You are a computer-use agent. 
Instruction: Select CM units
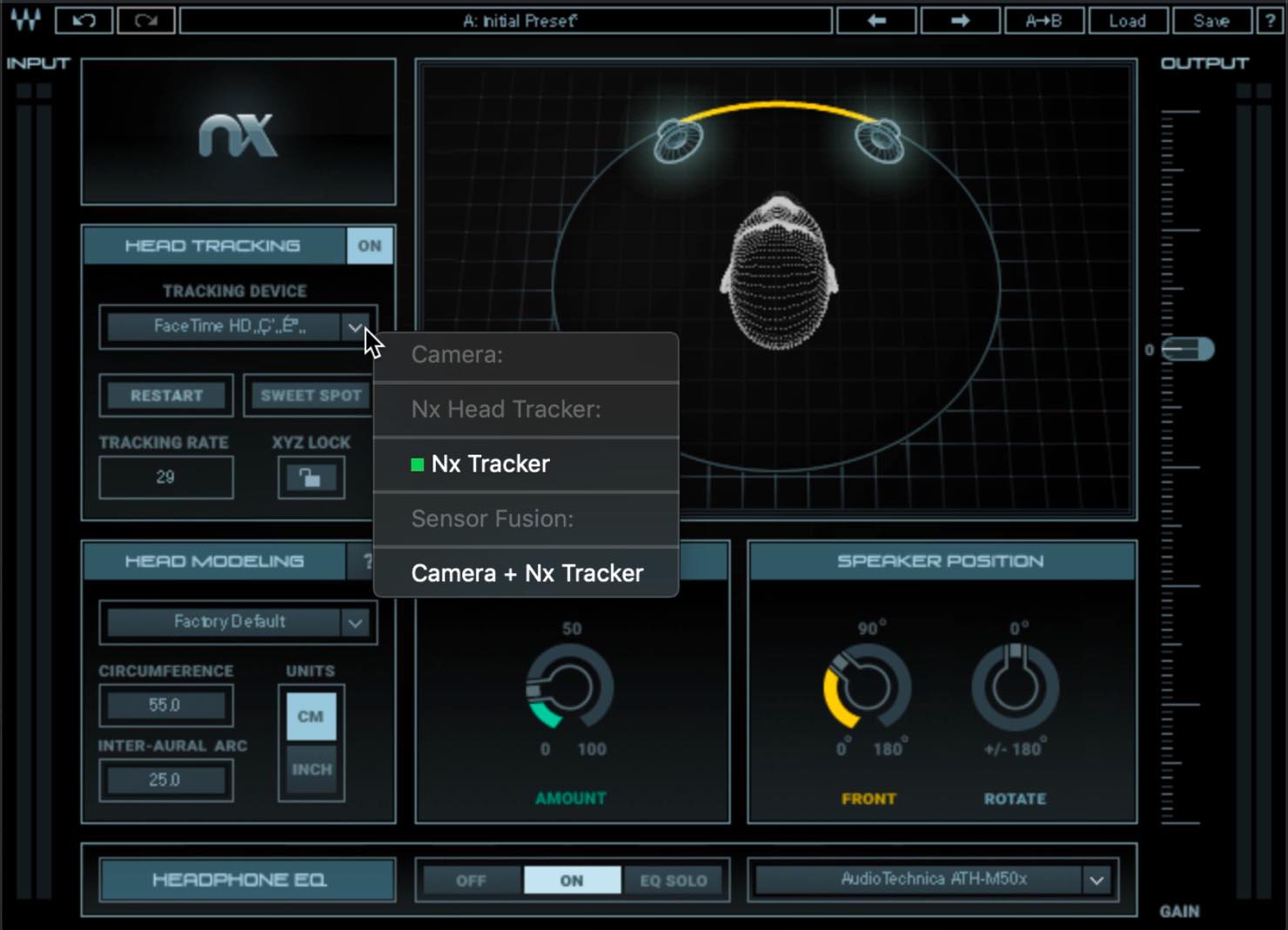pos(311,717)
